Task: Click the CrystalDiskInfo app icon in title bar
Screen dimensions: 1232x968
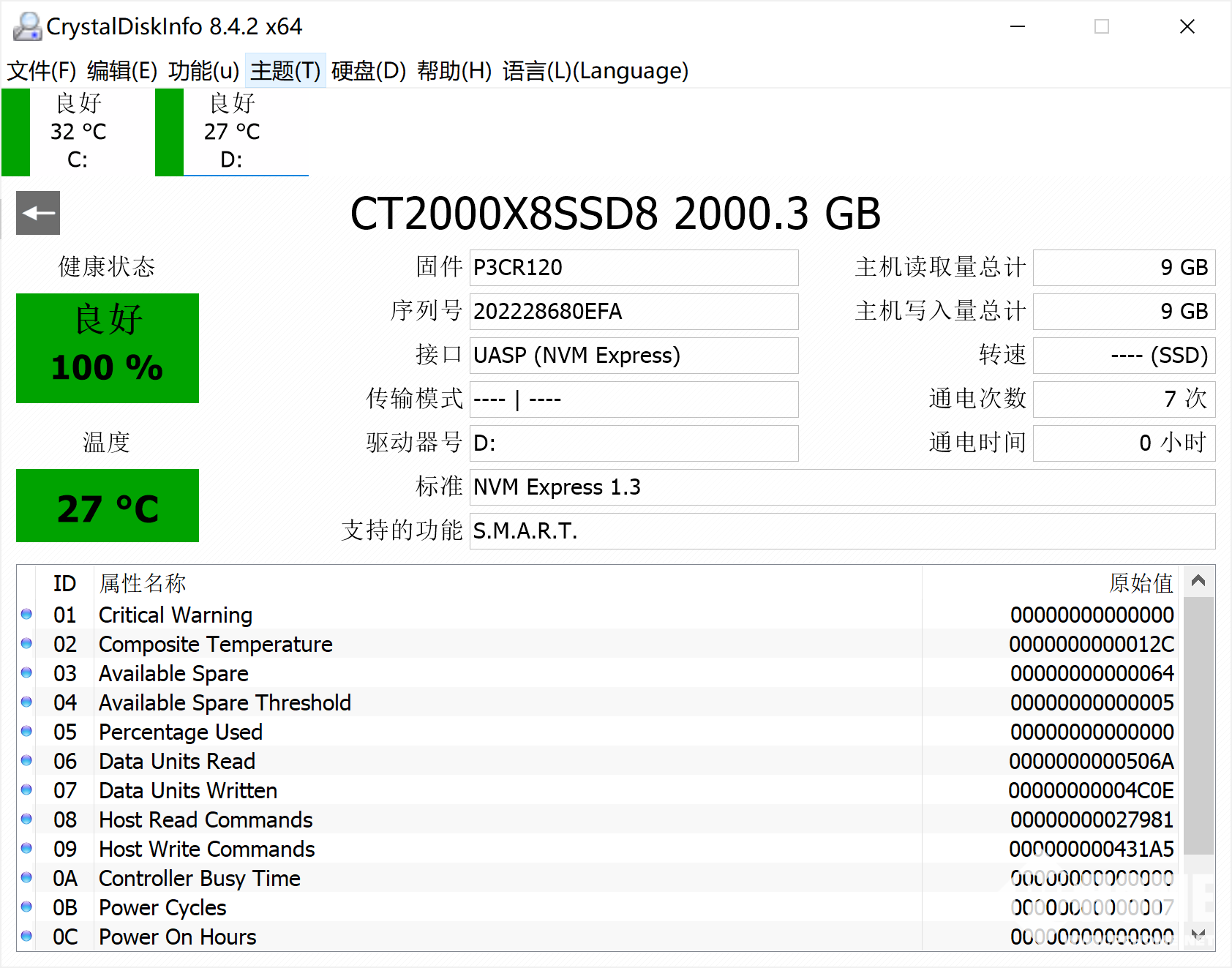Action: [27, 27]
